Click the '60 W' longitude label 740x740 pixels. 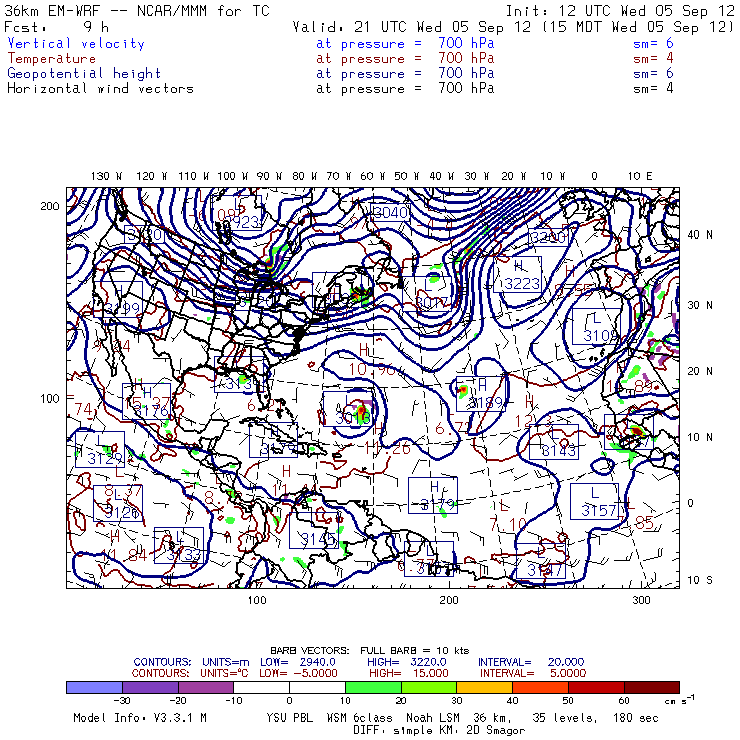[x=372, y=176]
